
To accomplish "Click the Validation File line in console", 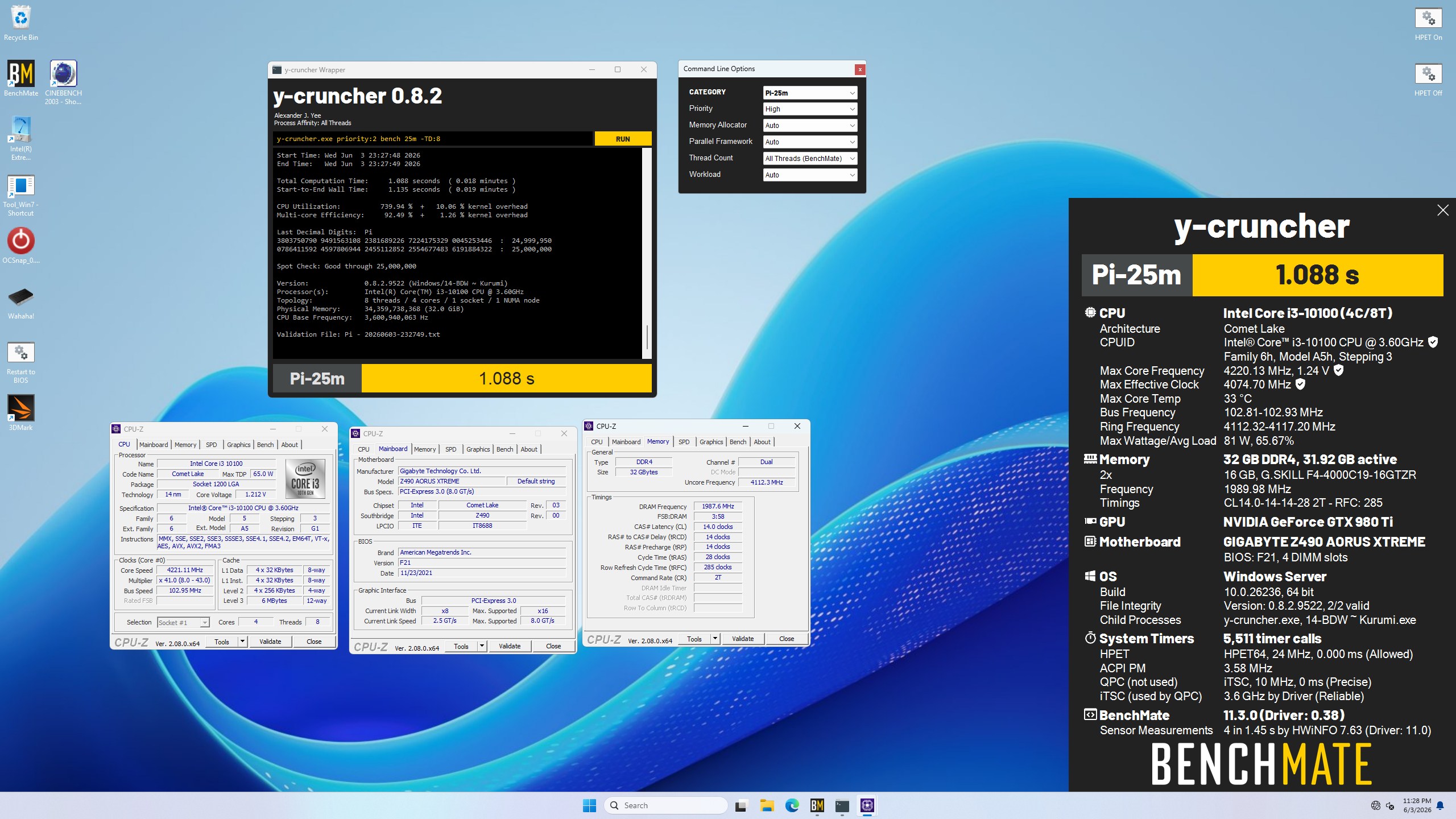I will pyautogui.click(x=358, y=334).
